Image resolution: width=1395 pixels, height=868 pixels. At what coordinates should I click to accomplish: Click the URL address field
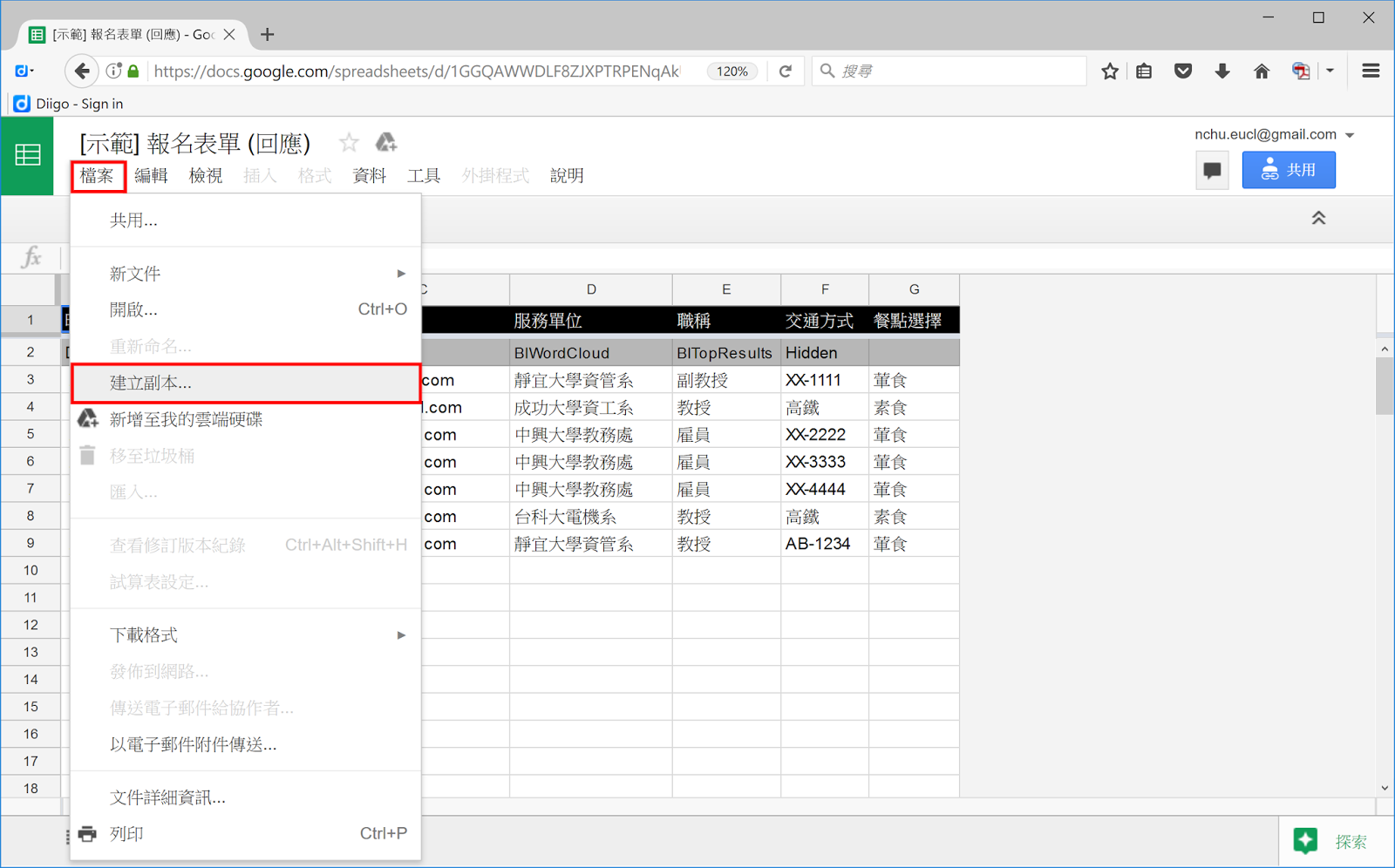[417, 71]
